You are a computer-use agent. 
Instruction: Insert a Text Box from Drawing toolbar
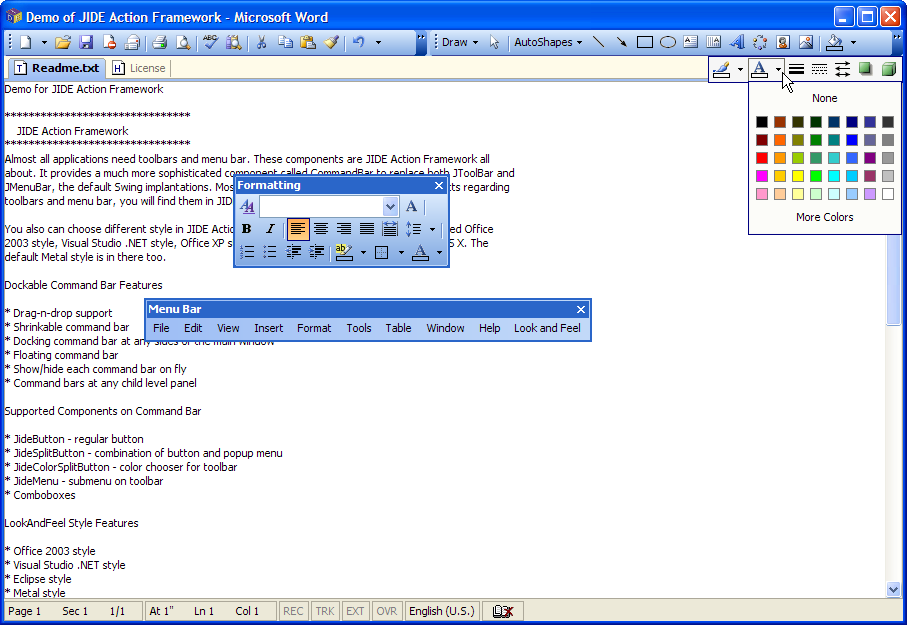691,42
